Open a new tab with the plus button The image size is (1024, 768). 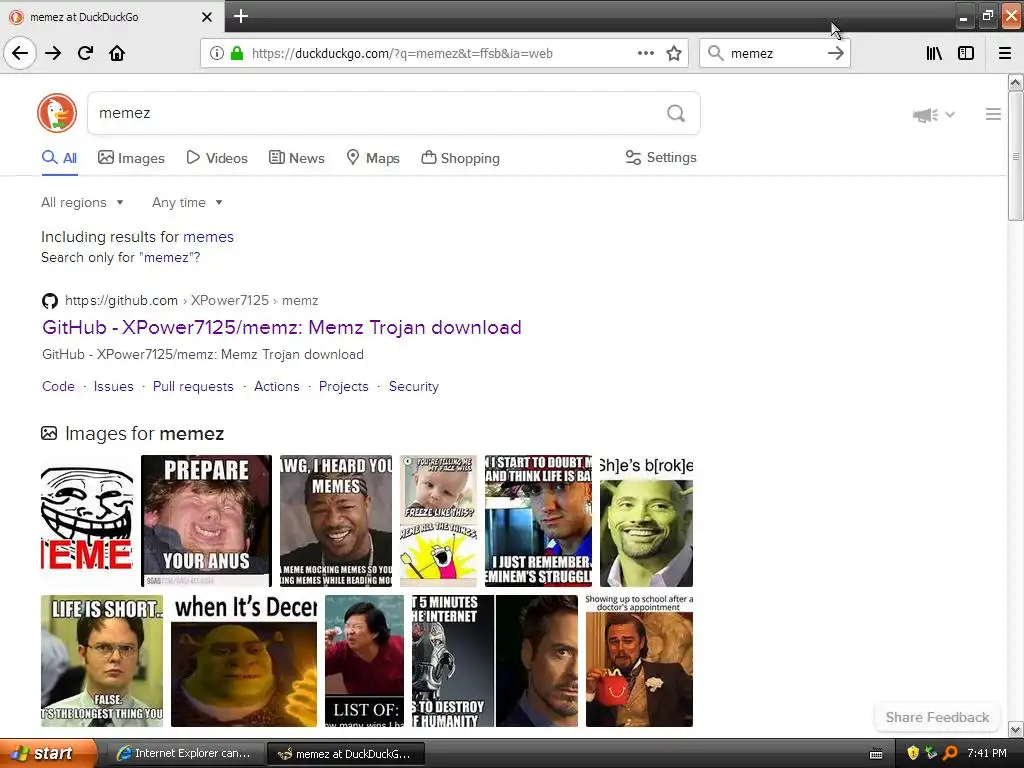[x=240, y=16]
